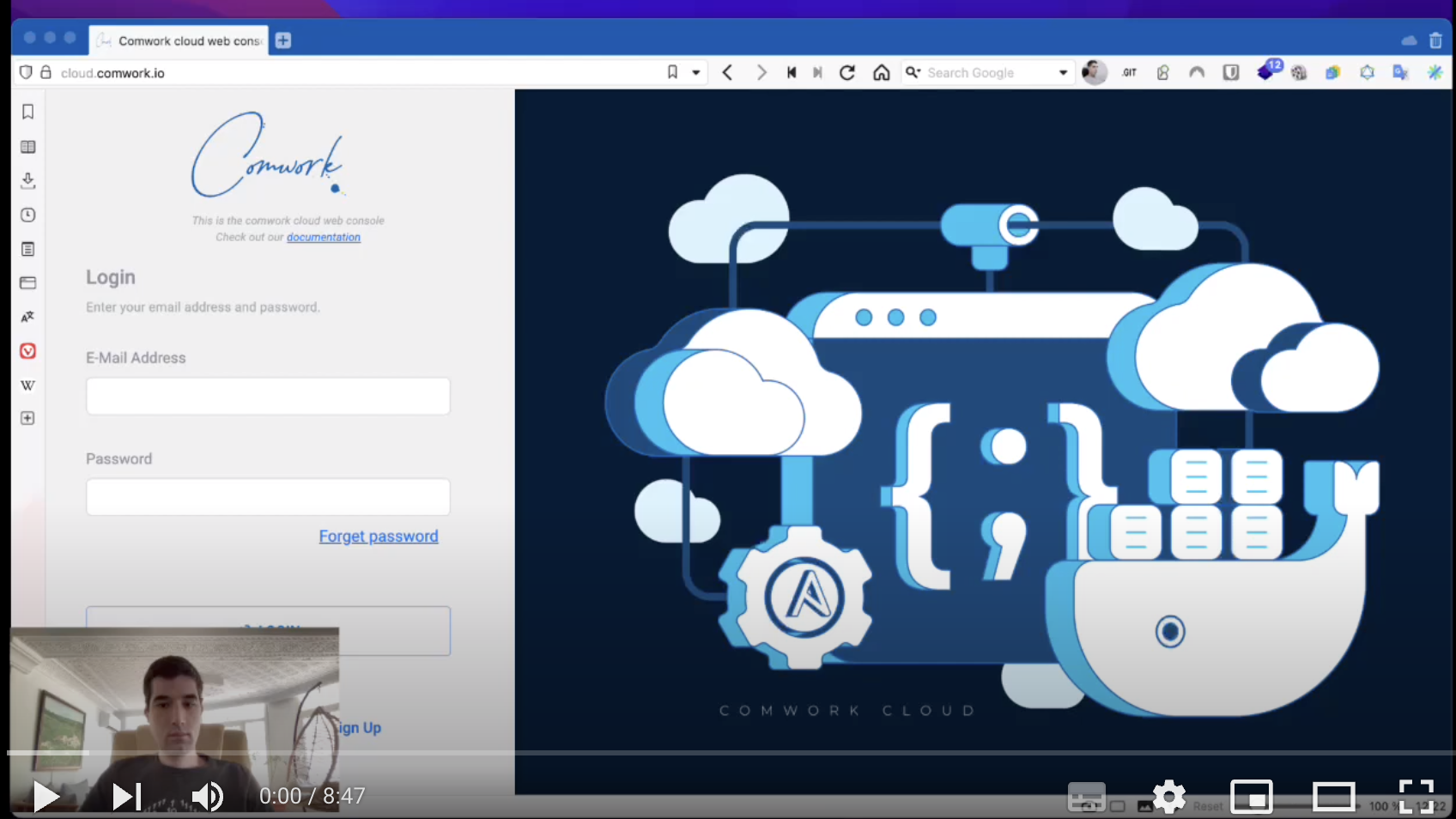Open the documentation link
Viewport: 1456px width, 819px height.
pyautogui.click(x=324, y=237)
